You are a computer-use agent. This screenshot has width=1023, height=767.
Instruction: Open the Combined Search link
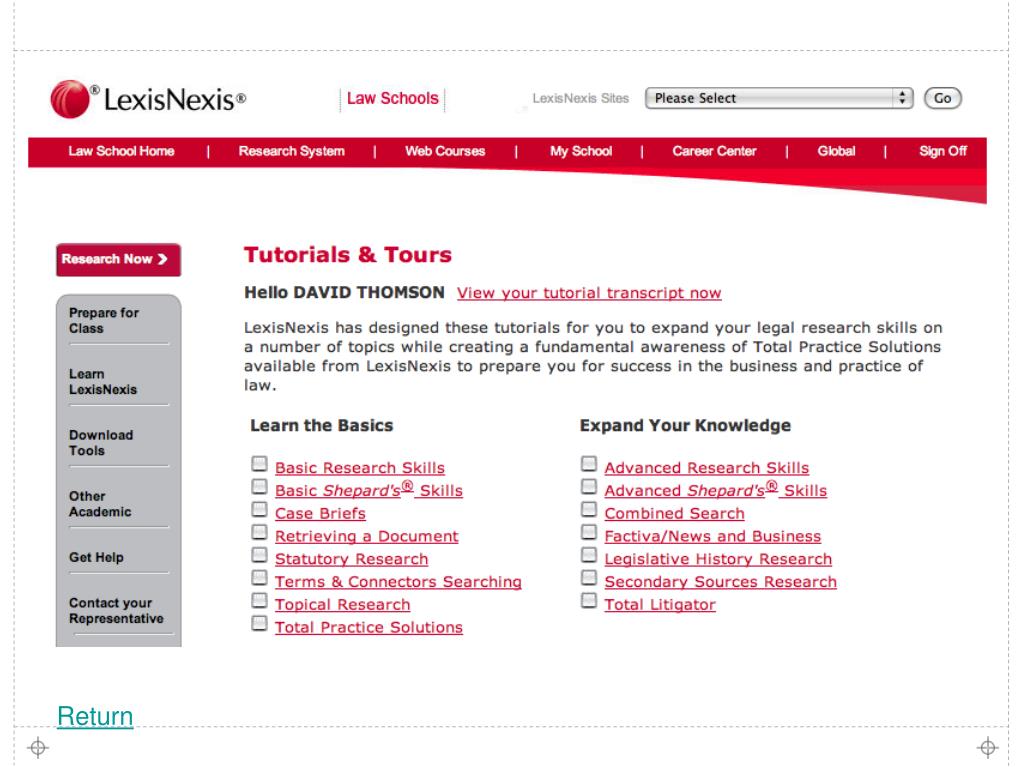674,513
